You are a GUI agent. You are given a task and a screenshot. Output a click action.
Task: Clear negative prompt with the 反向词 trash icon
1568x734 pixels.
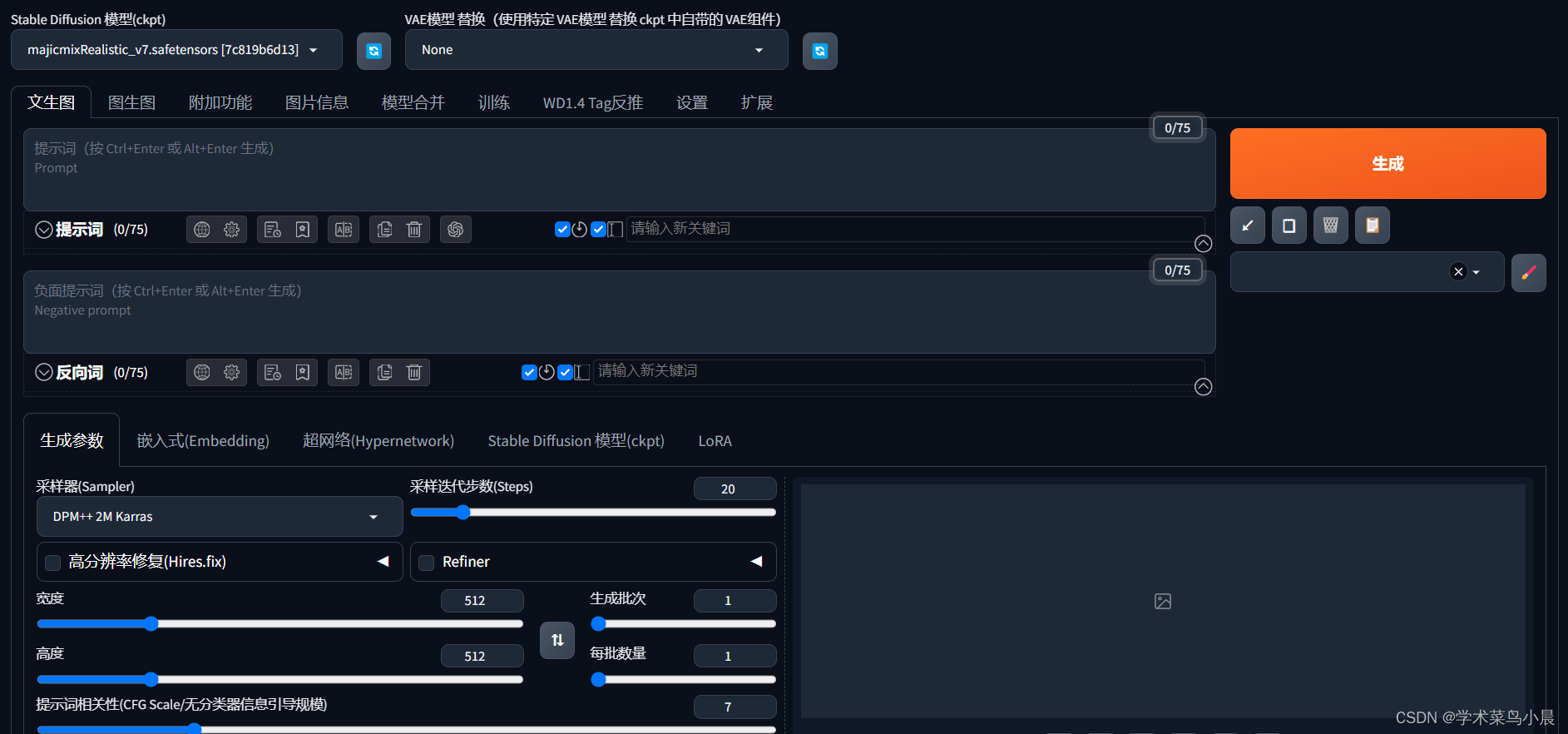pos(414,373)
